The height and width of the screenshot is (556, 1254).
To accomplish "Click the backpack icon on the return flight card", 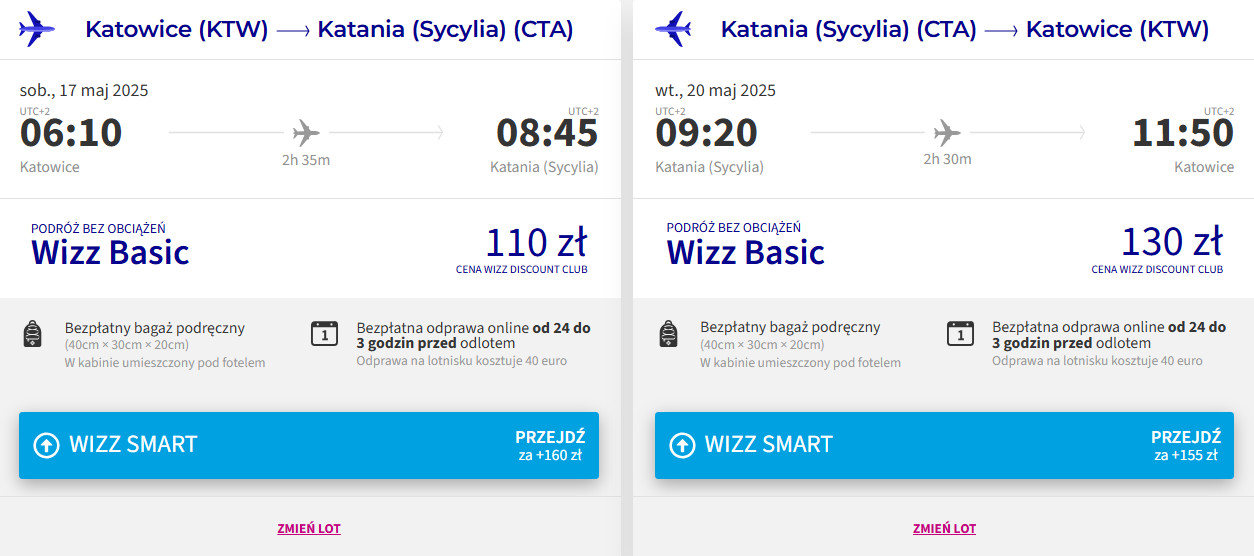I will coord(669,335).
